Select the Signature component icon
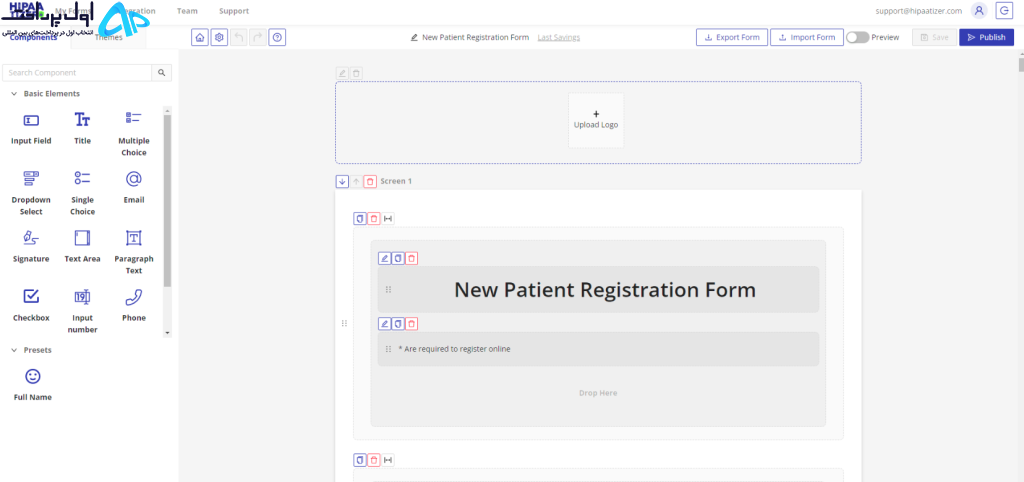The image size is (1024, 482). 31,238
